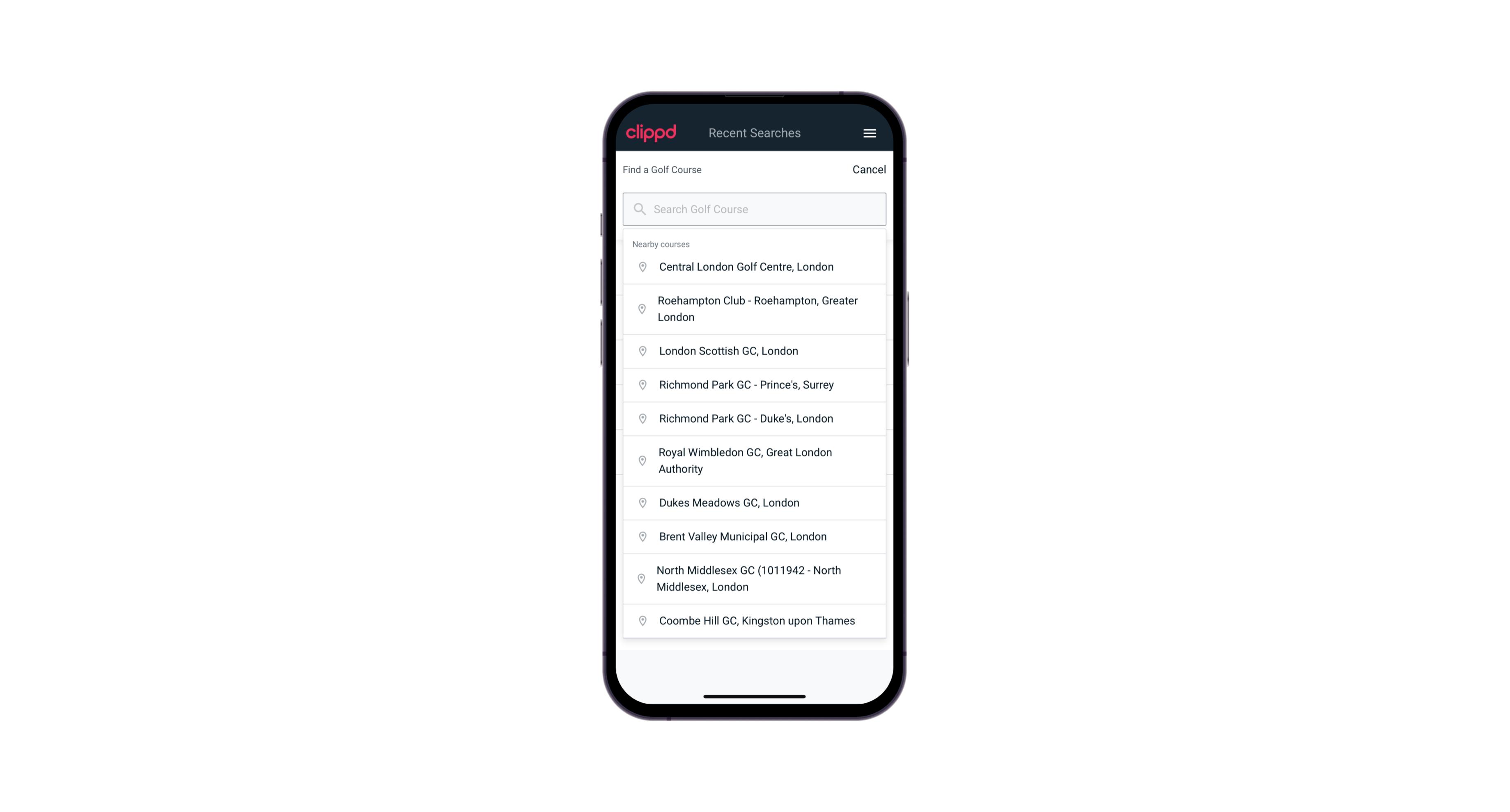Select London Scottish GC London from list
Image resolution: width=1510 pixels, height=812 pixels.
click(x=754, y=351)
